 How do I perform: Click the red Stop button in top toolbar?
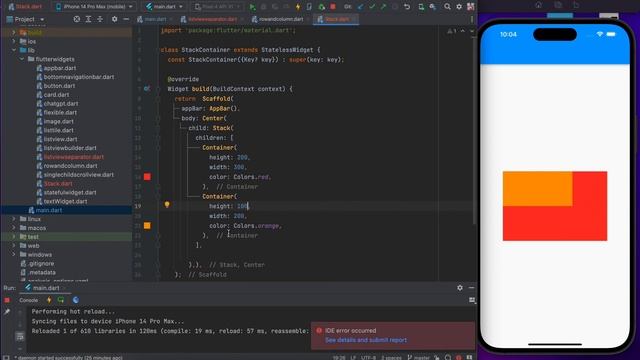(x=333, y=7)
